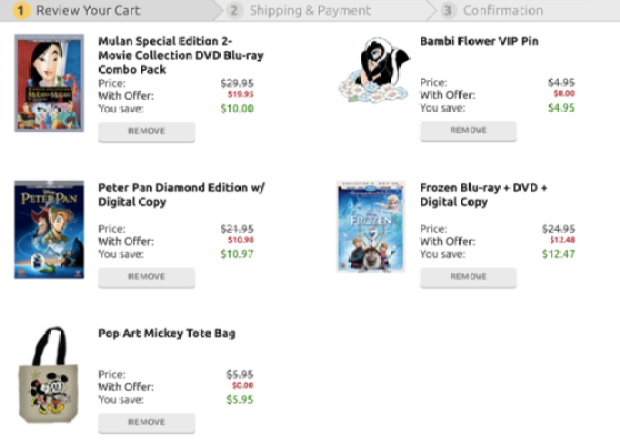This screenshot has width=620, height=444.
Task: Click the Mickey tote bag image
Action: point(49,374)
